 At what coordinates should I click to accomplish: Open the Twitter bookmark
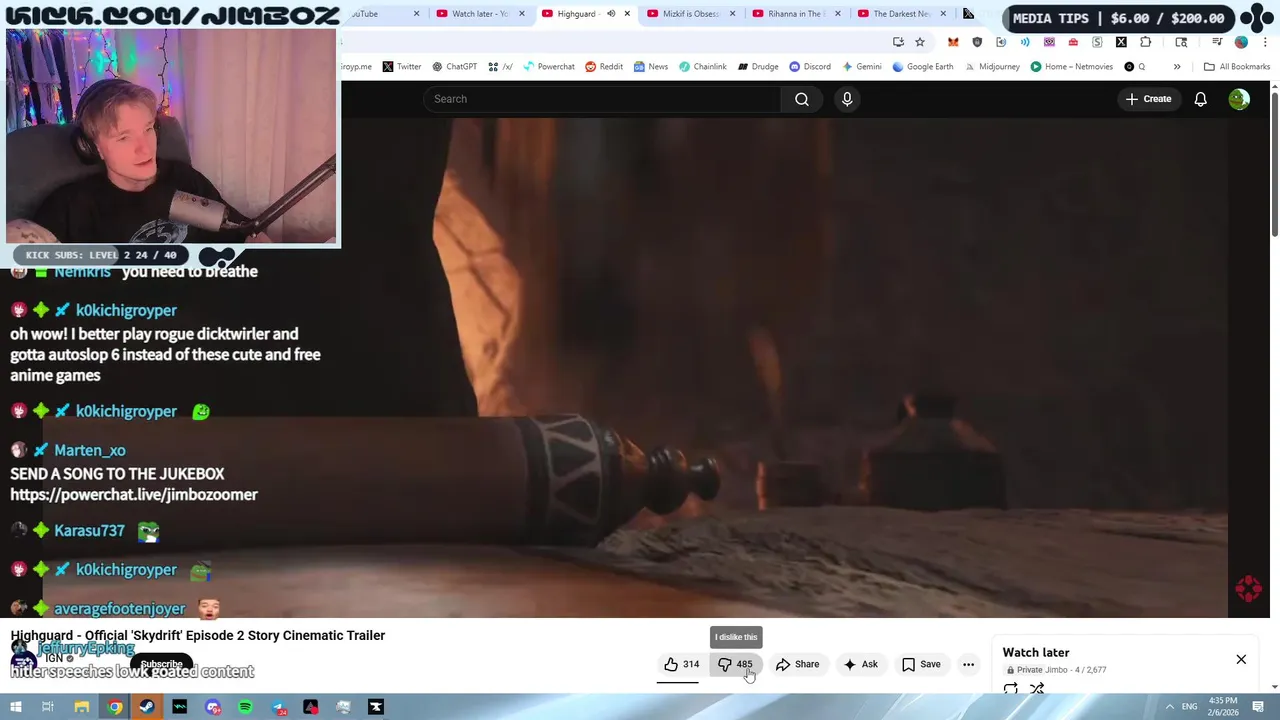[401, 67]
